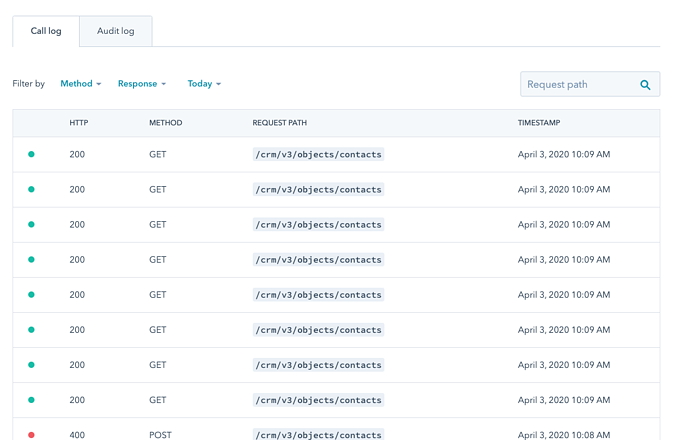
Task: Click the magnifying glass search icon
Action: click(646, 85)
